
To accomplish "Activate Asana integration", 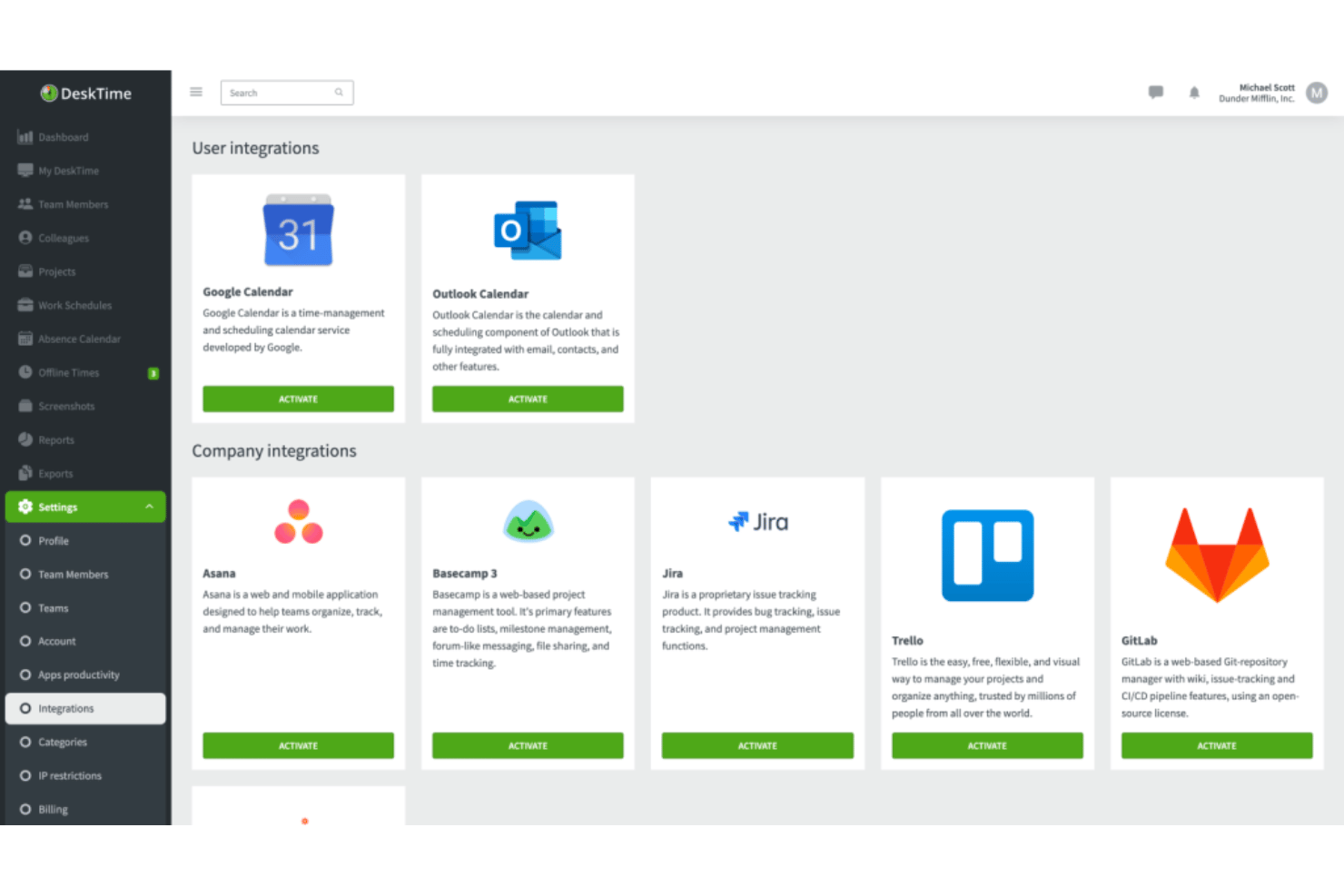I will pyautogui.click(x=298, y=745).
